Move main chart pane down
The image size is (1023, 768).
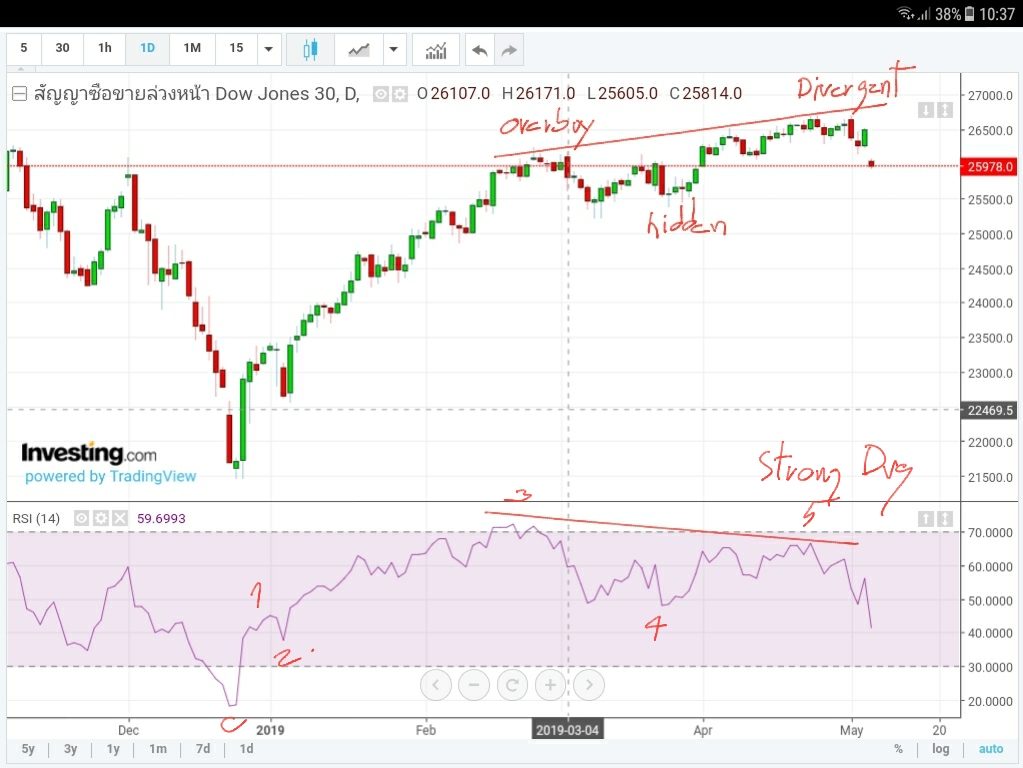coord(925,110)
